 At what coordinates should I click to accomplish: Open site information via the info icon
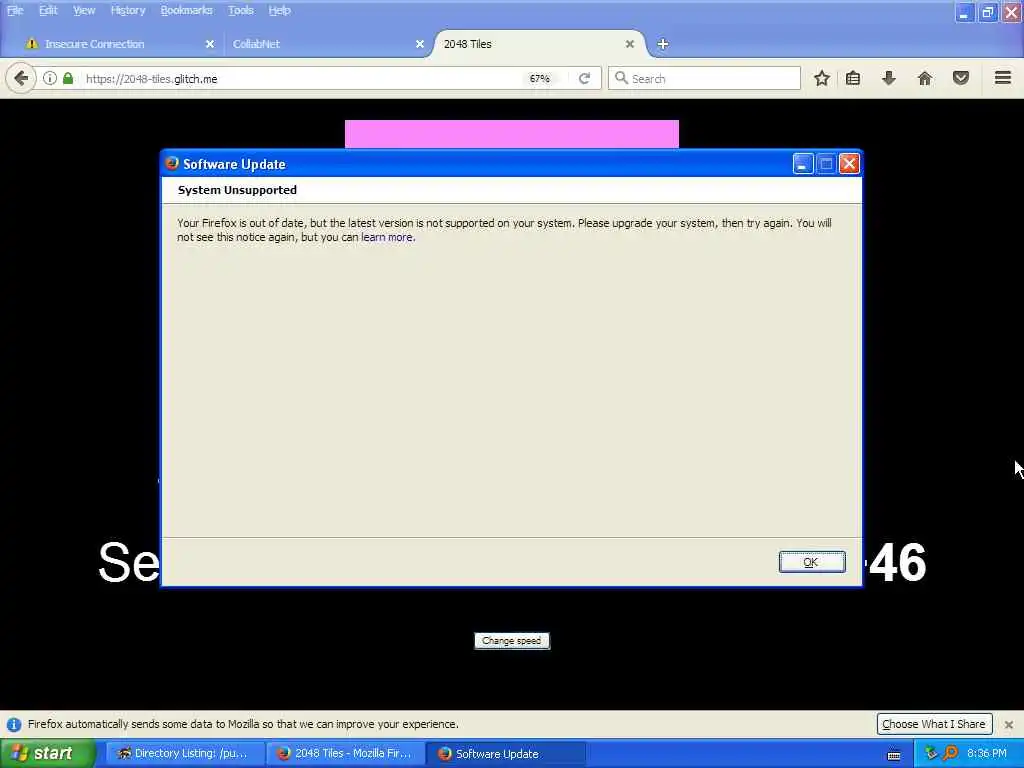coord(50,78)
